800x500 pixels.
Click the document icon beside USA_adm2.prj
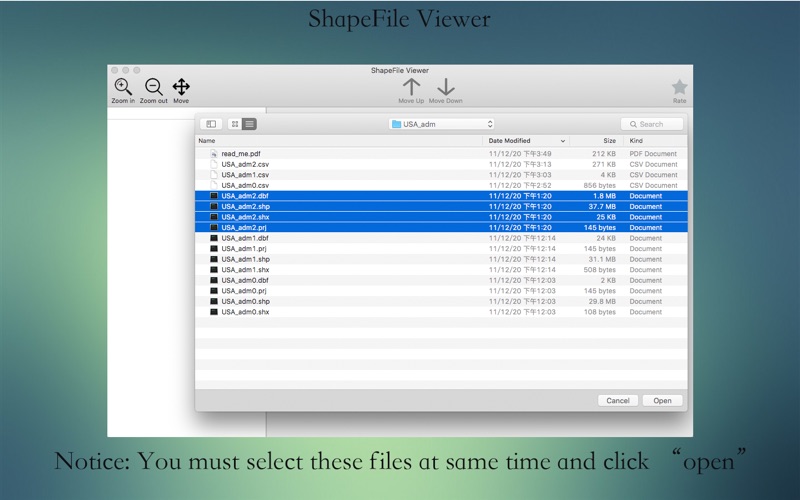[x=214, y=228]
